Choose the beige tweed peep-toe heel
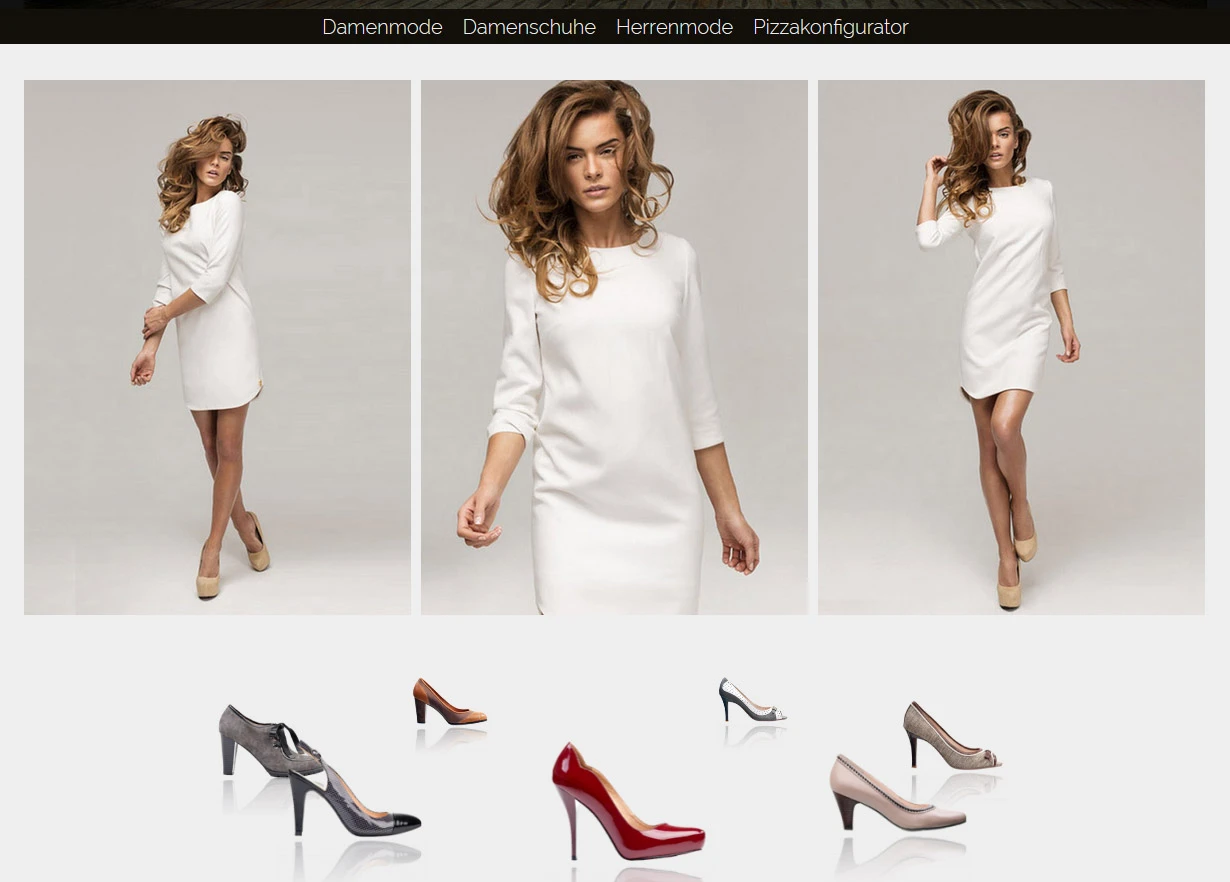This screenshot has height=882, width=1230. [951, 735]
